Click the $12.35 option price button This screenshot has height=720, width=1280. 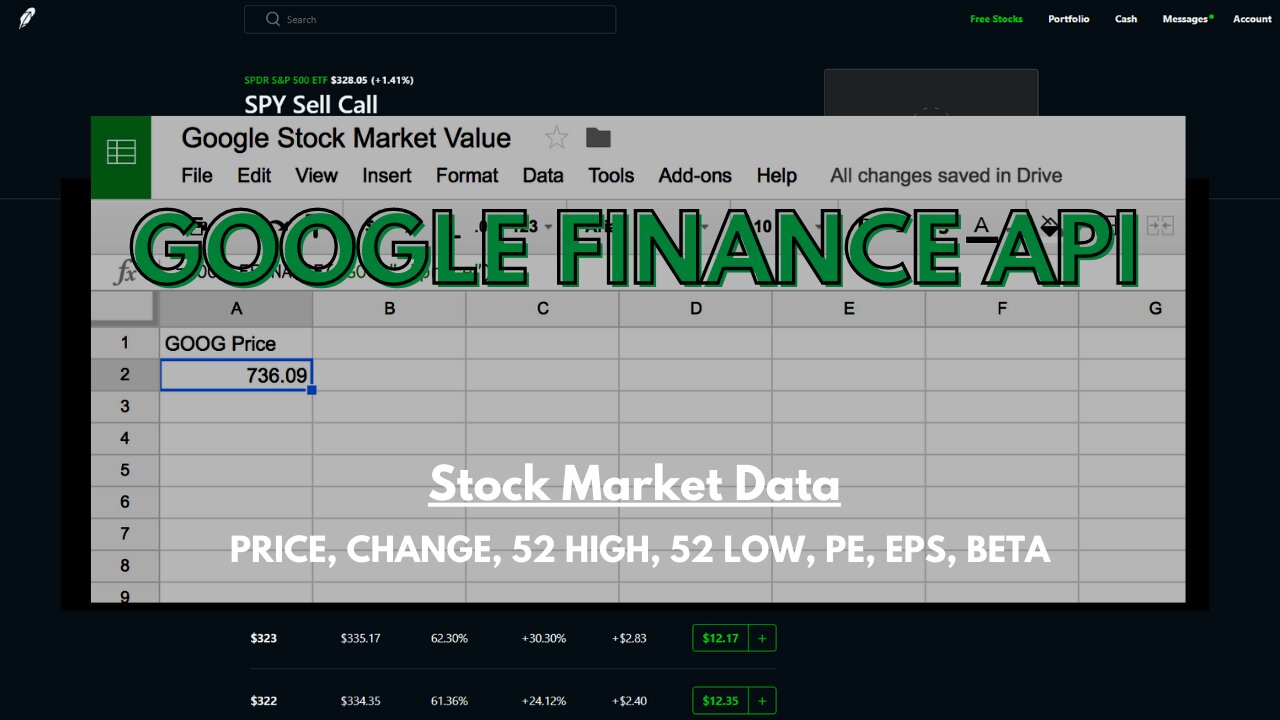[x=721, y=701]
